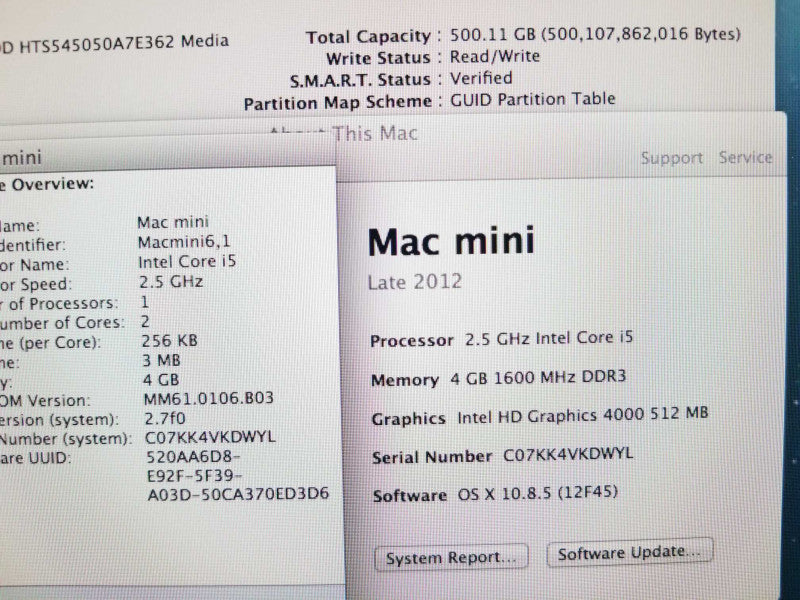Select the SMC version 2.7f0
Image resolution: width=800 pixels, height=600 pixels.
pos(165,418)
